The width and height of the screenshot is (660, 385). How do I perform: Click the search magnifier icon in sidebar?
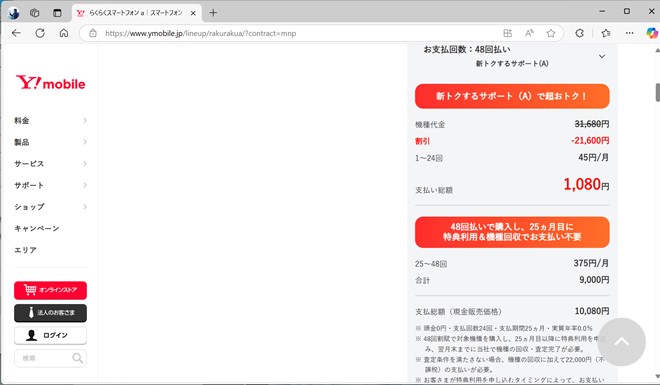[x=77, y=358]
